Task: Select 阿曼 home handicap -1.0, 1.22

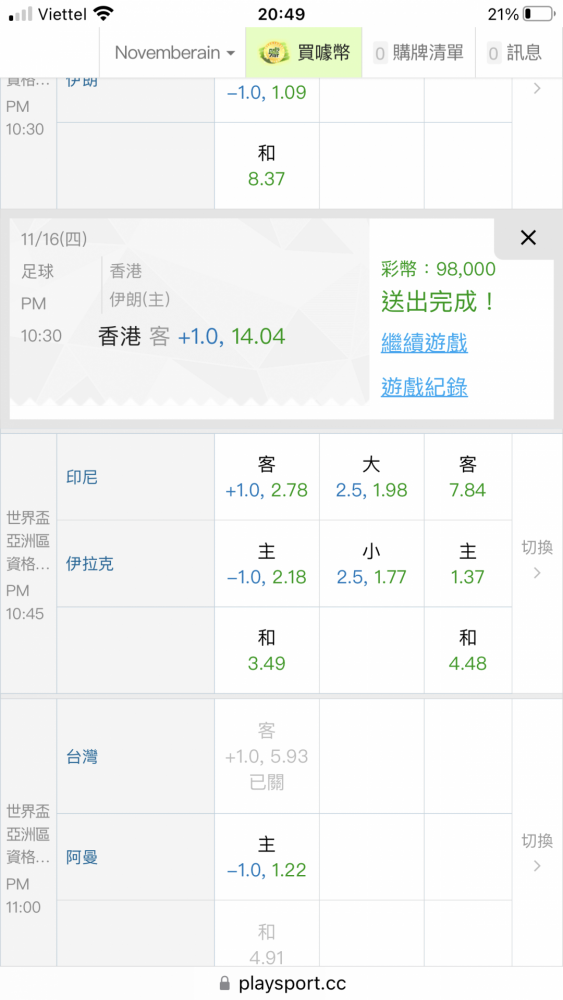Action: 267,857
